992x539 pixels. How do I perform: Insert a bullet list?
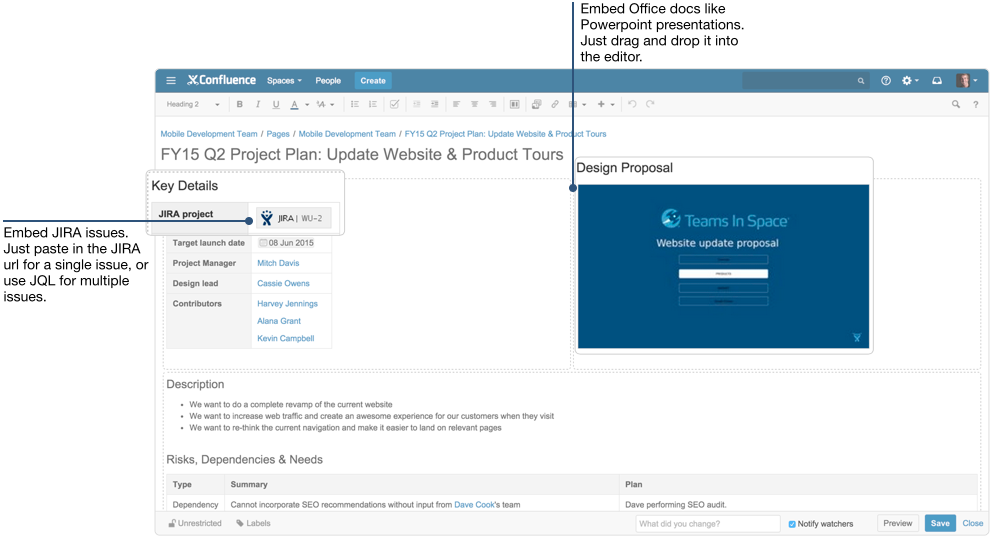click(x=355, y=104)
